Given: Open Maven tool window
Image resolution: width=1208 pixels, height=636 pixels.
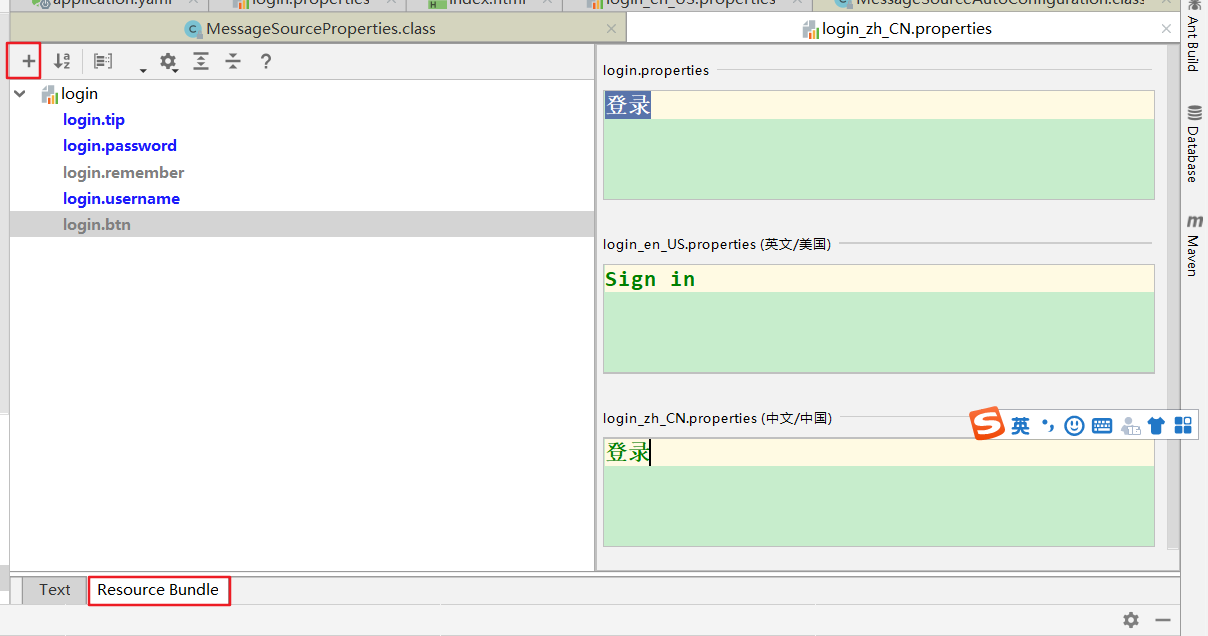Looking at the screenshot, I should pos(1193,244).
